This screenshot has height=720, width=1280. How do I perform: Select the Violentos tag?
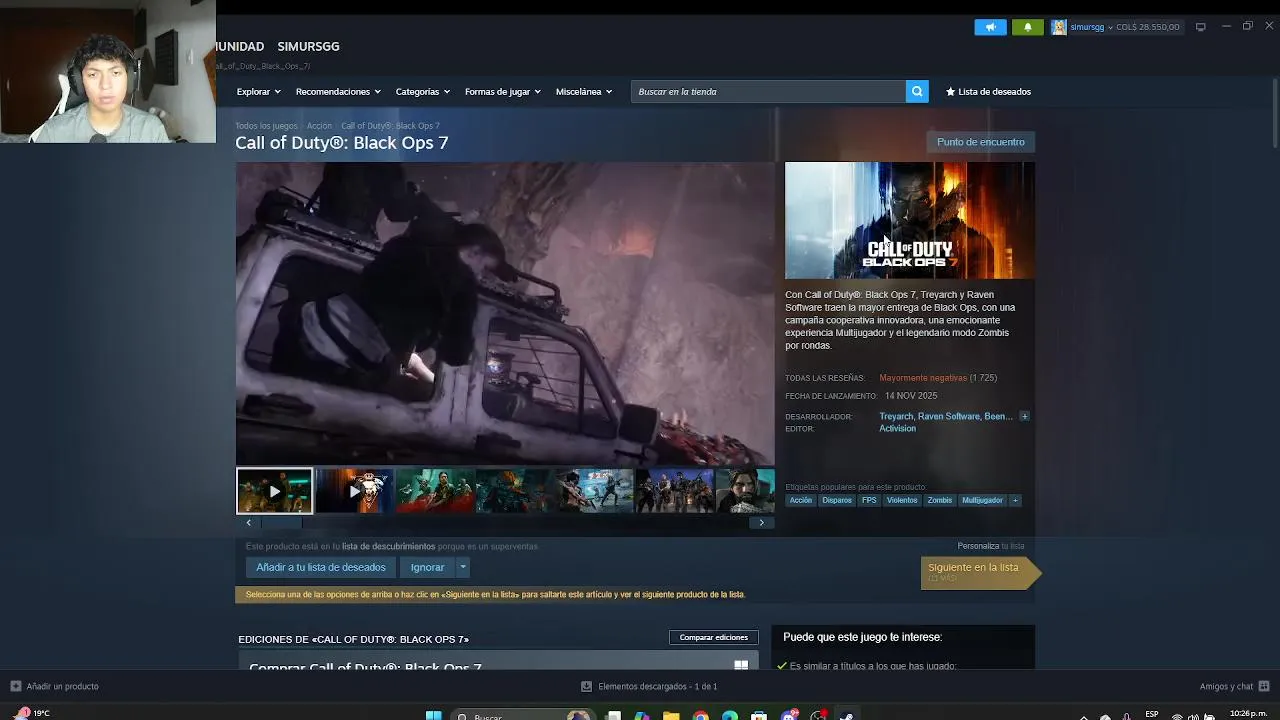point(902,500)
